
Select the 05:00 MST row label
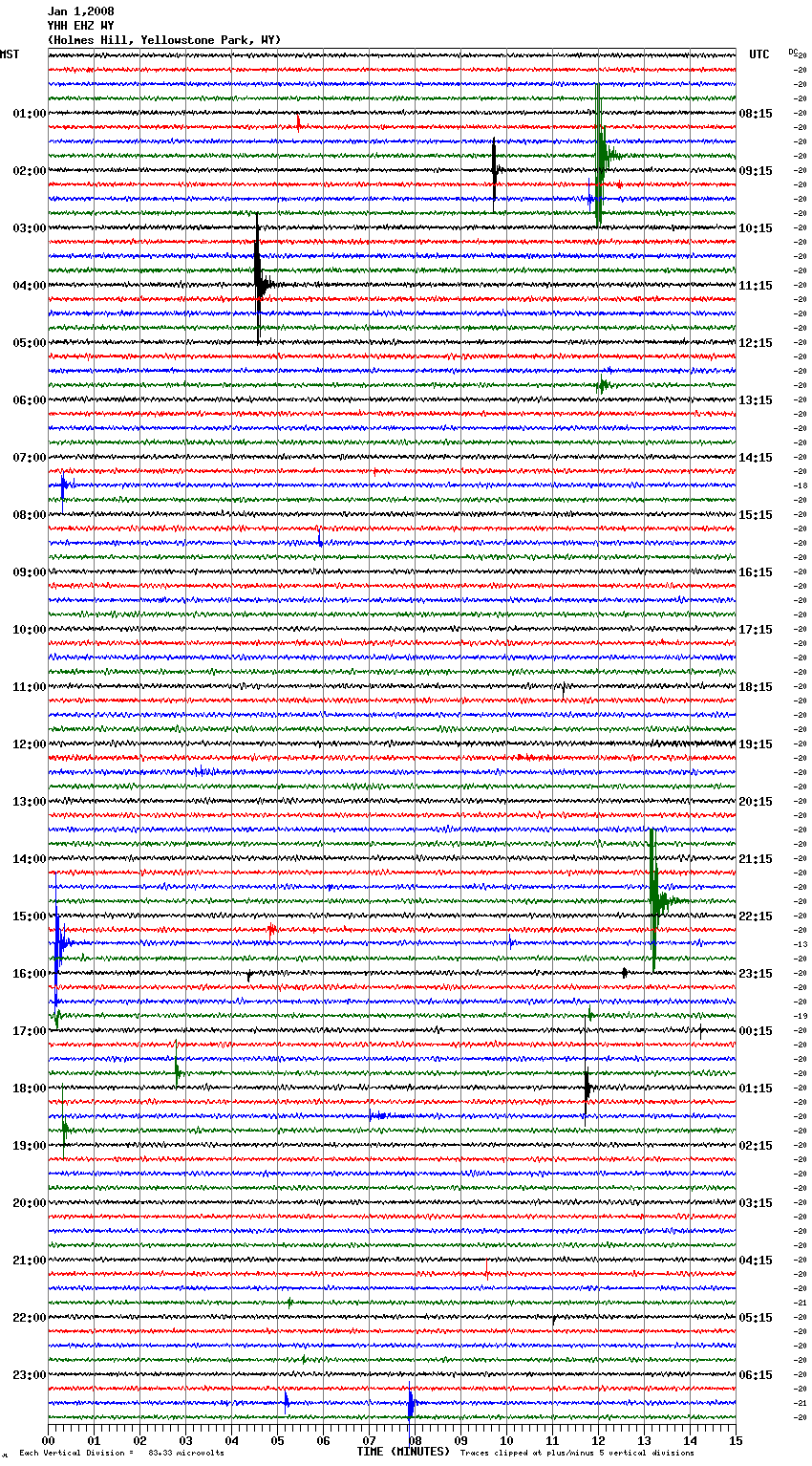(30, 343)
